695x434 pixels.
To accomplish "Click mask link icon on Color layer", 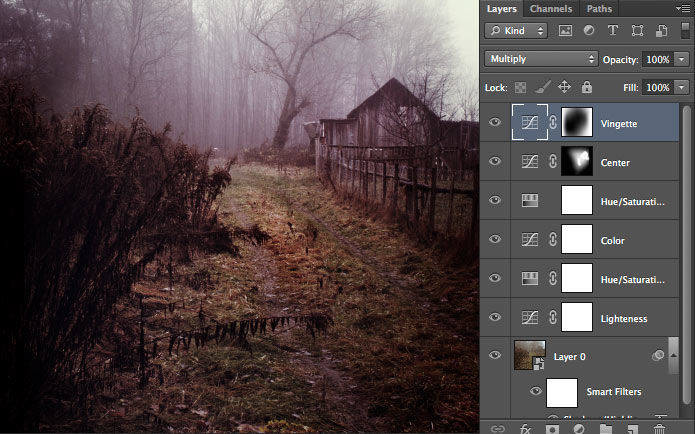I will (553, 239).
